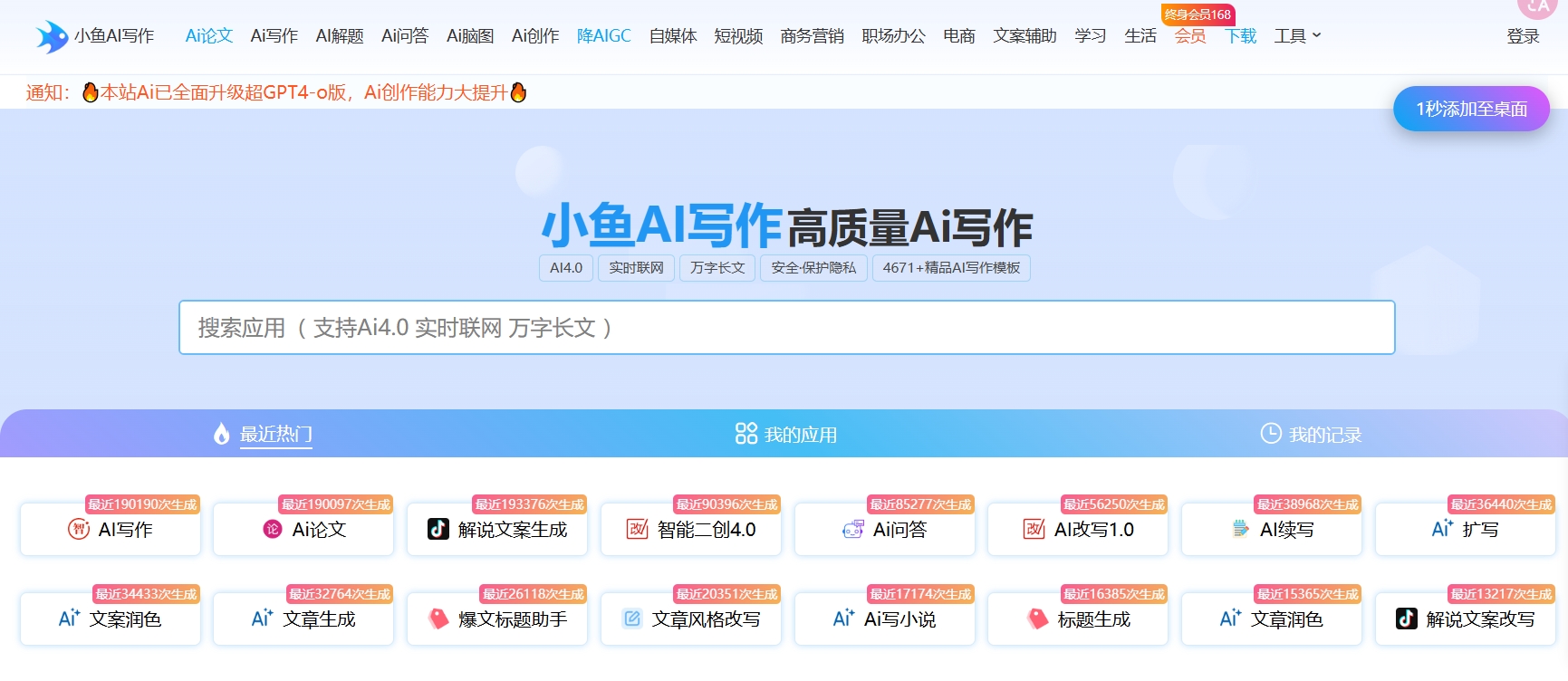Viewport: 1568px width, 681px height.
Task: Click the user avatar icon at top right
Action: [1537, 5]
